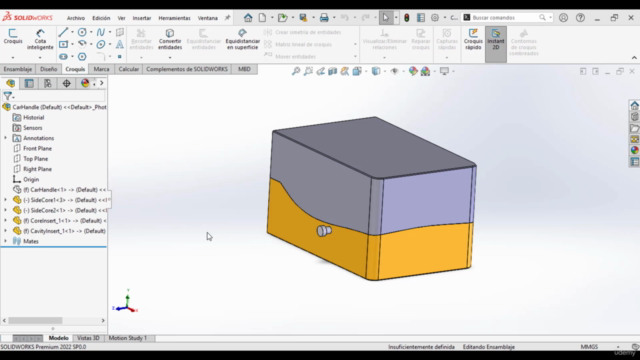
Task: Click Equidistanciar en superficie tool
Action: [x=242, y=39]
